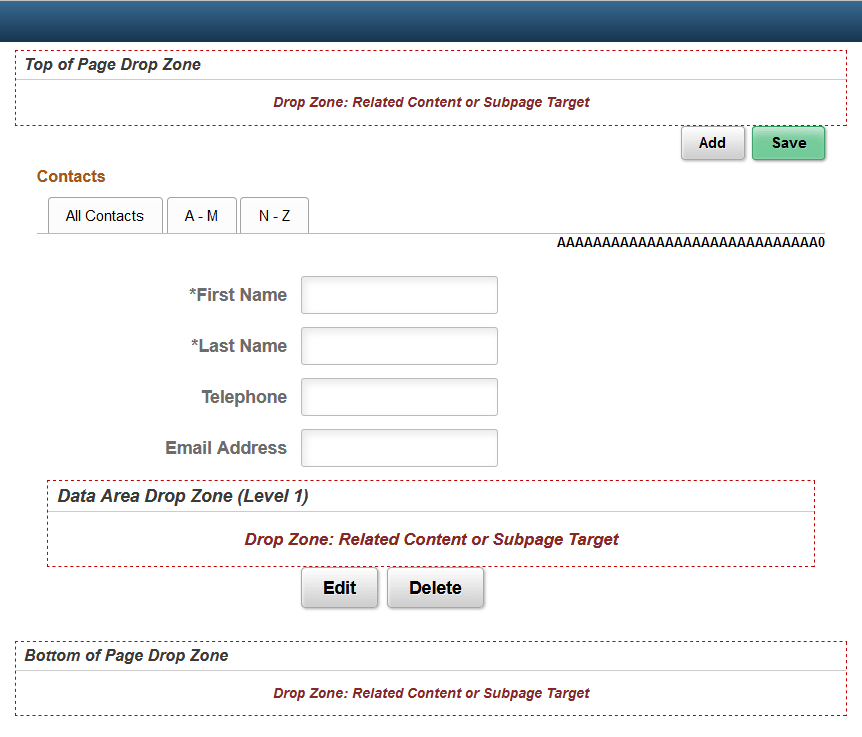This screenshot has width=862, height=737.
Task: Click the Level 1 subpage target text
Action: tap(431, 539)
